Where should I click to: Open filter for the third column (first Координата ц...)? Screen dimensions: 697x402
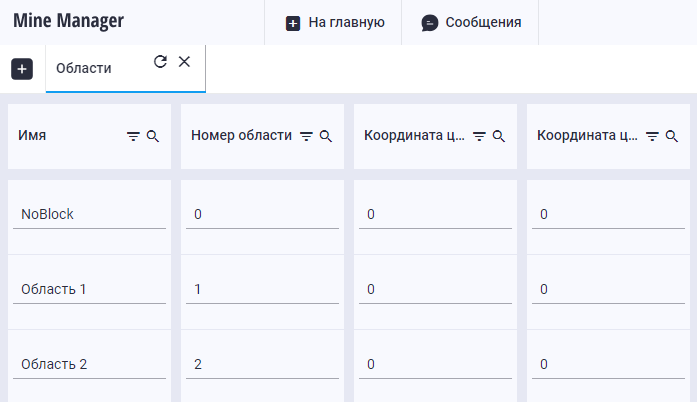coord(479,136)
